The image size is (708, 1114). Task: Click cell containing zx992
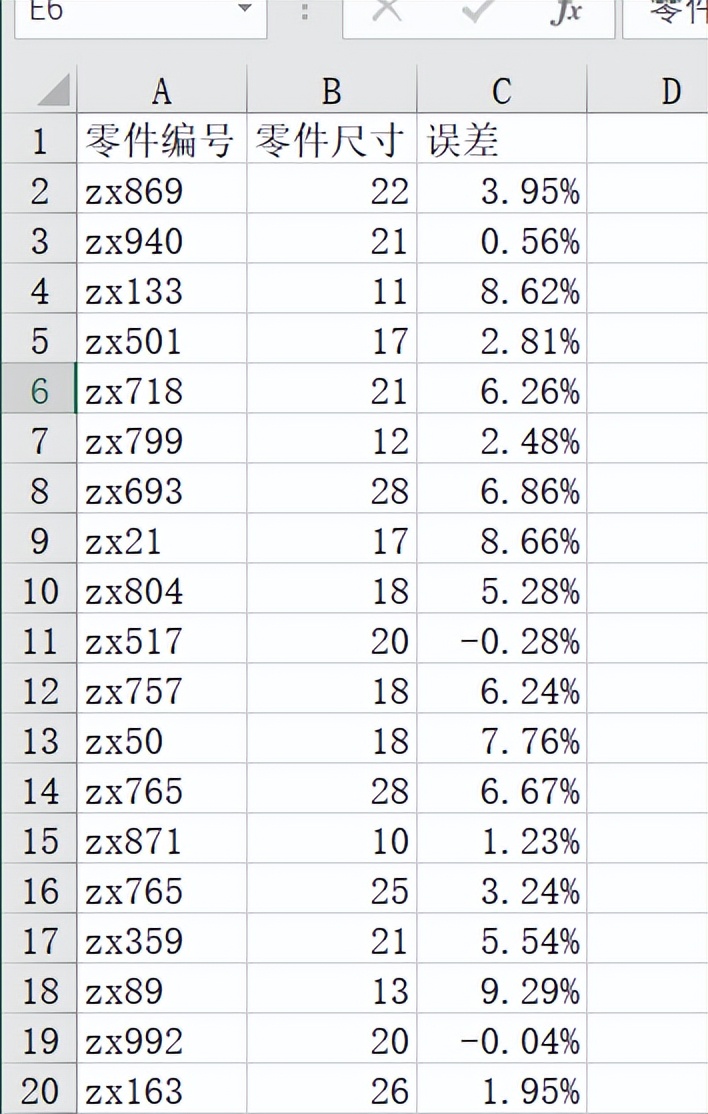pyautogui.click(x=162, y=1039)
